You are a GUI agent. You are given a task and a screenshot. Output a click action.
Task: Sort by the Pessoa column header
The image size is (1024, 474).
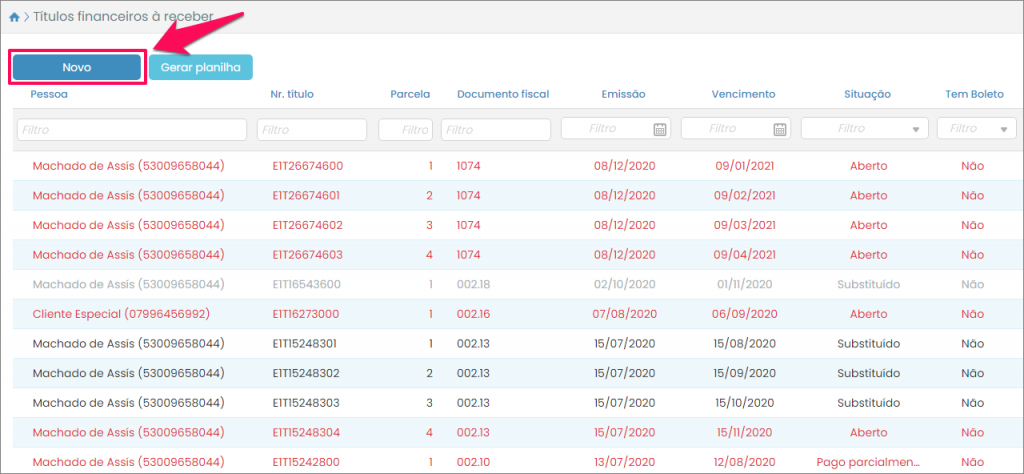[x=49, y=94]
